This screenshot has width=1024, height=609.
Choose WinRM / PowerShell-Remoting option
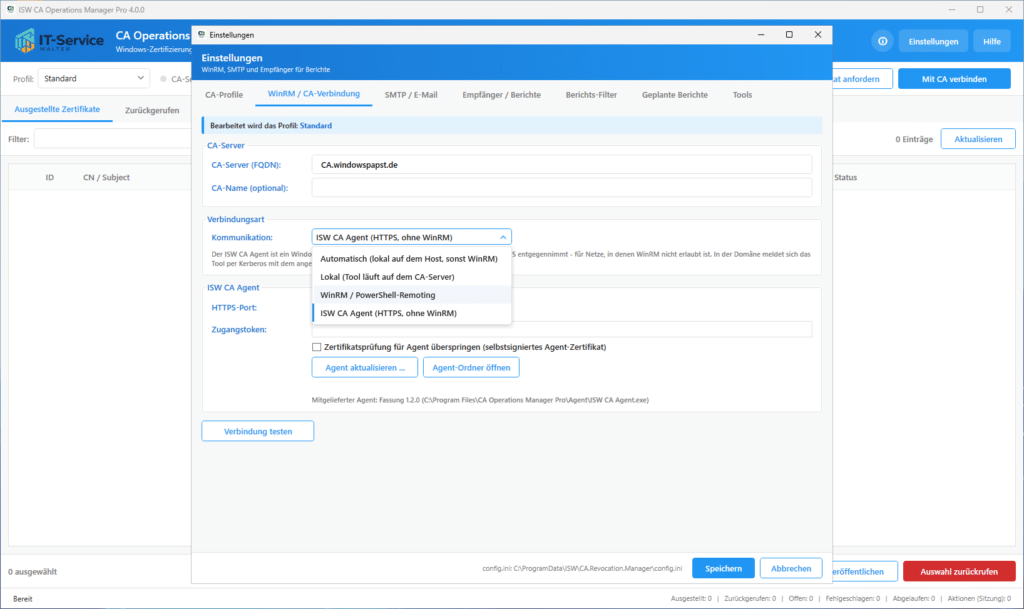(x=411, y=295)
